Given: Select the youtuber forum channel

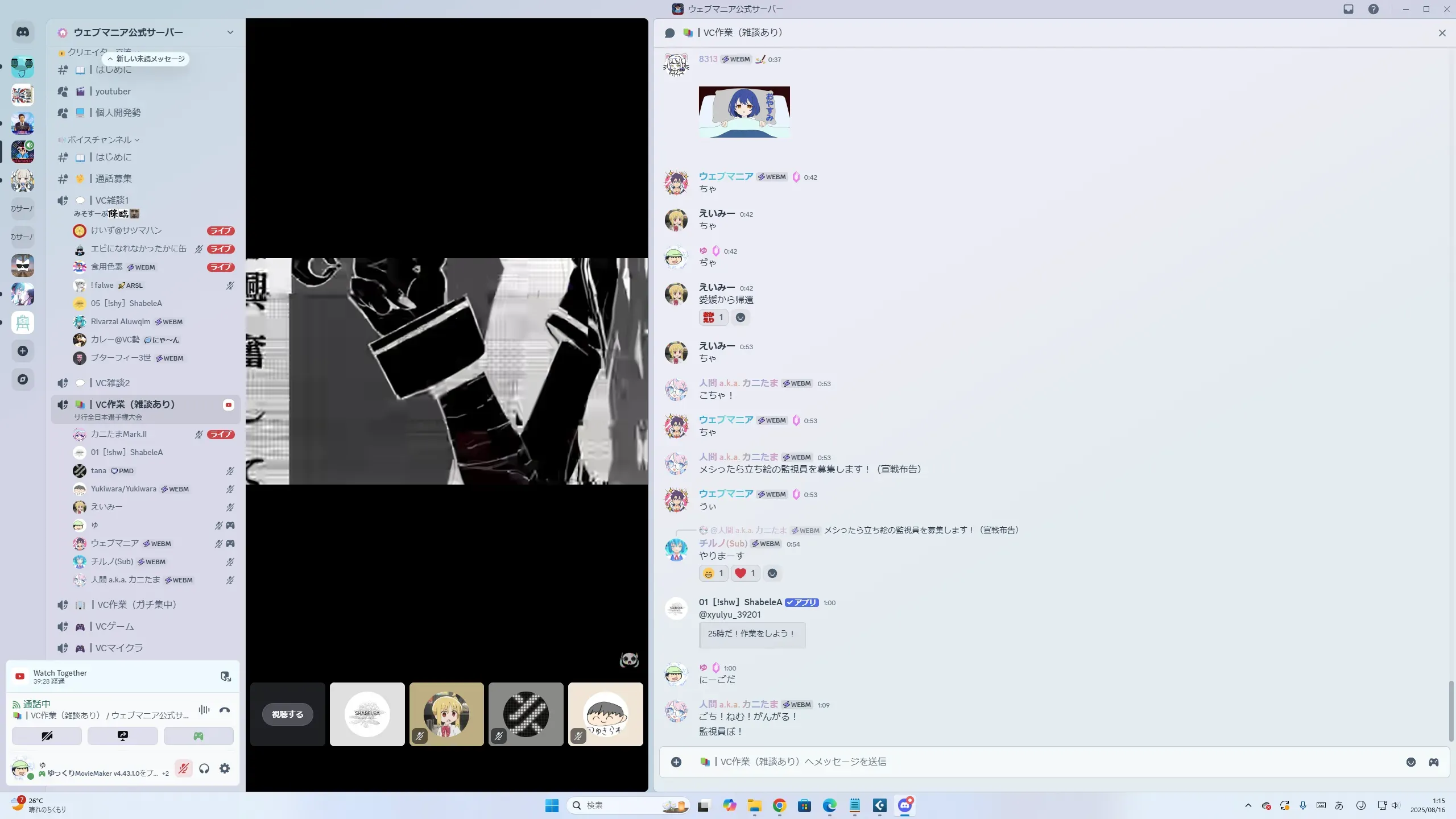Looking at the screenshot, I should [113, 92].
